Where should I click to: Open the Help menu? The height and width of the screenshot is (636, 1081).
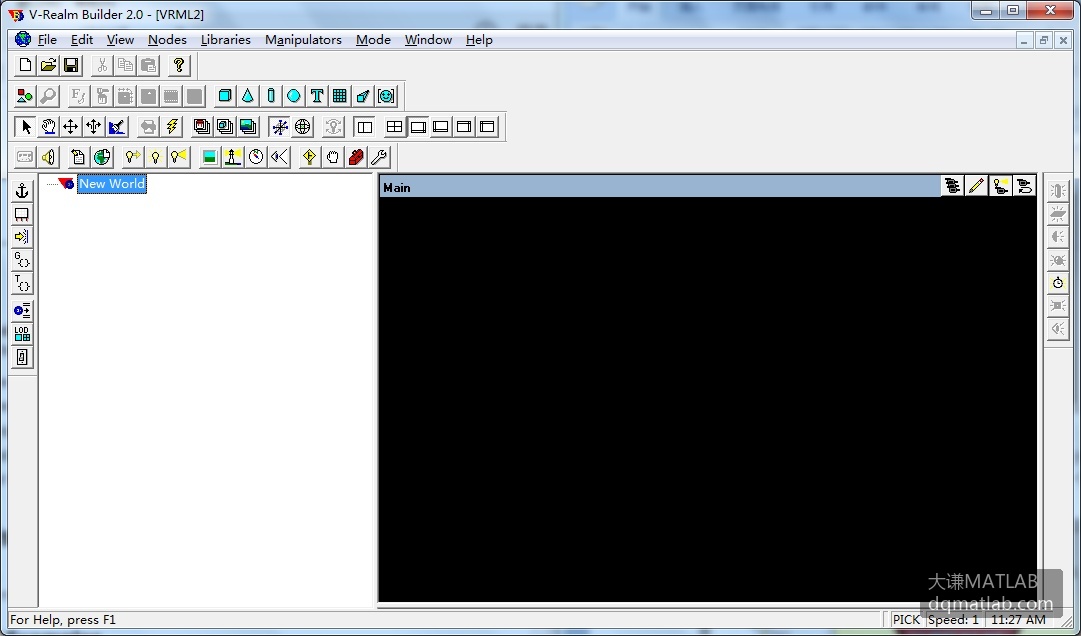click(x=479, y=40)
